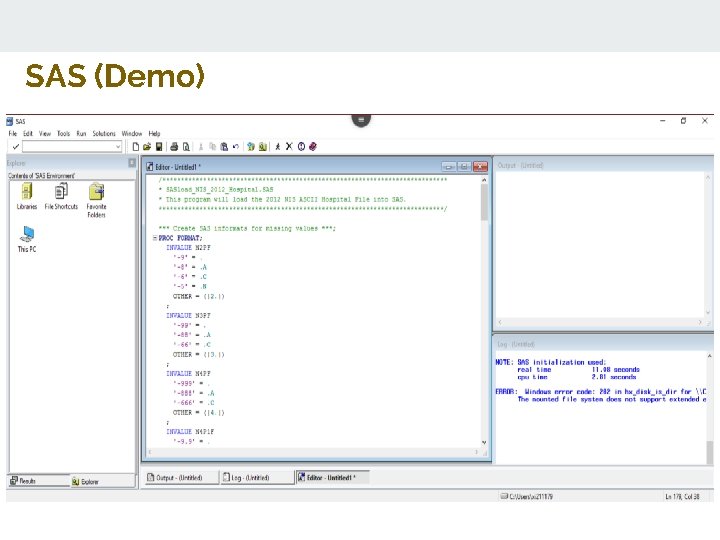This screenshot has width=720, height=540.
Task: Click the Cut toolbar icon
Action: pos(201,147)
